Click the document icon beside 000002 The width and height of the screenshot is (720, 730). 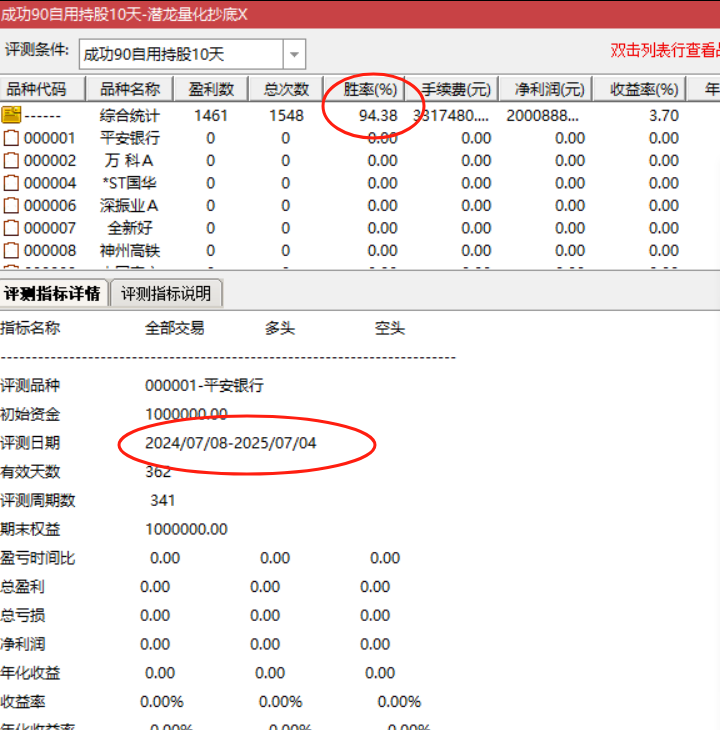(11, 161)
